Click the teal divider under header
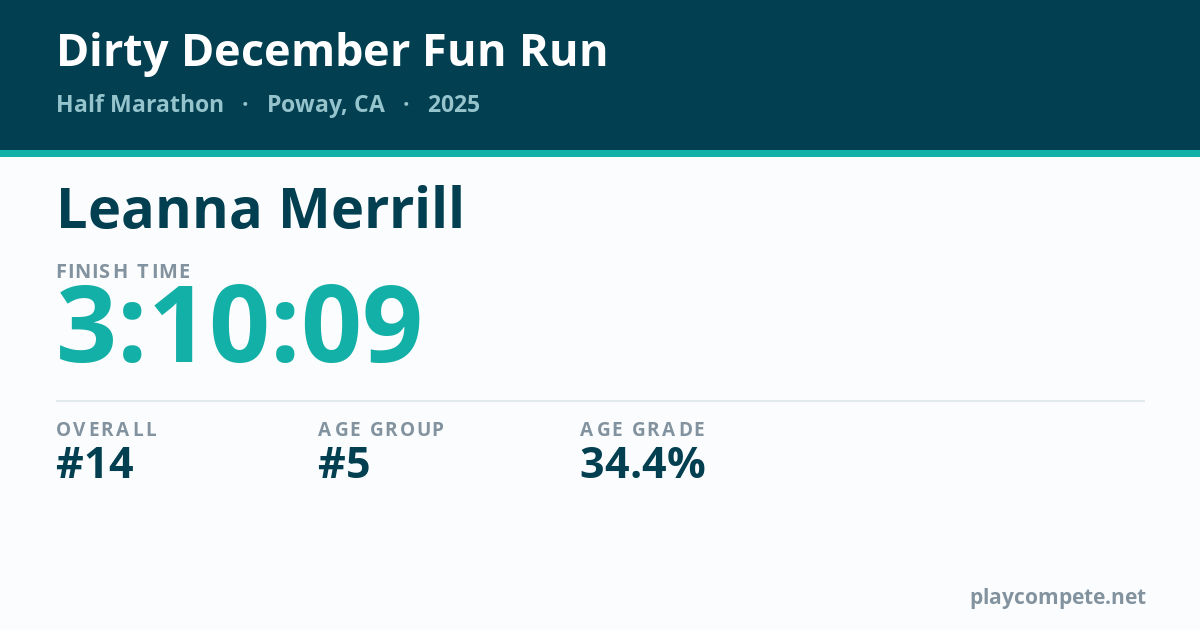Viewport: 1200px width, 630px height. [600, 154]
